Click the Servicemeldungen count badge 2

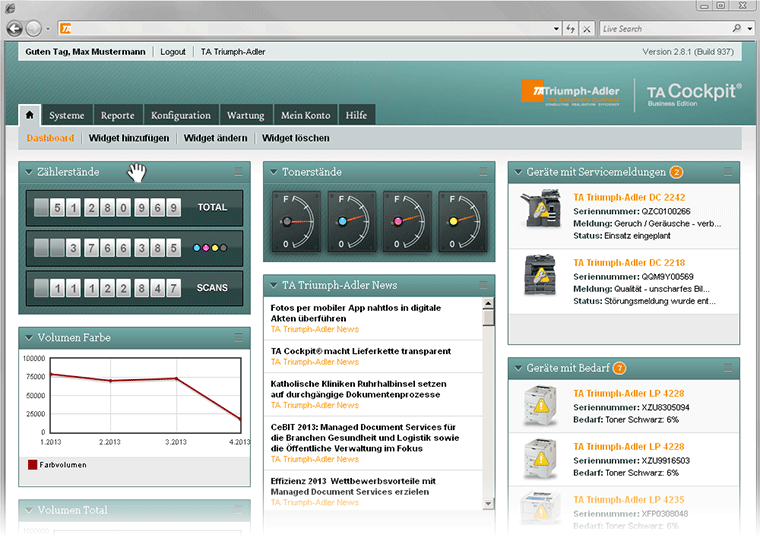pos(676,172)
